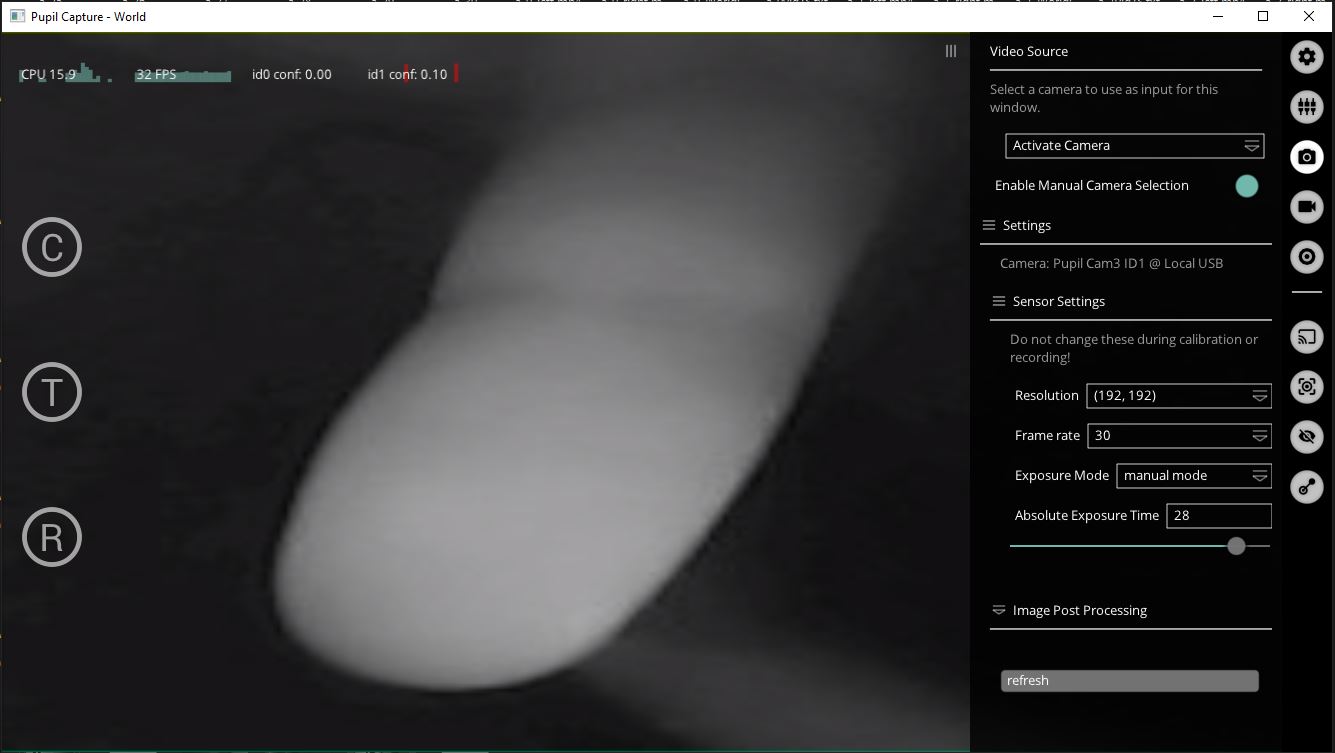Open Recorder video camera icon
The image size is (1335, 753).
click(x=1306, y=207)
